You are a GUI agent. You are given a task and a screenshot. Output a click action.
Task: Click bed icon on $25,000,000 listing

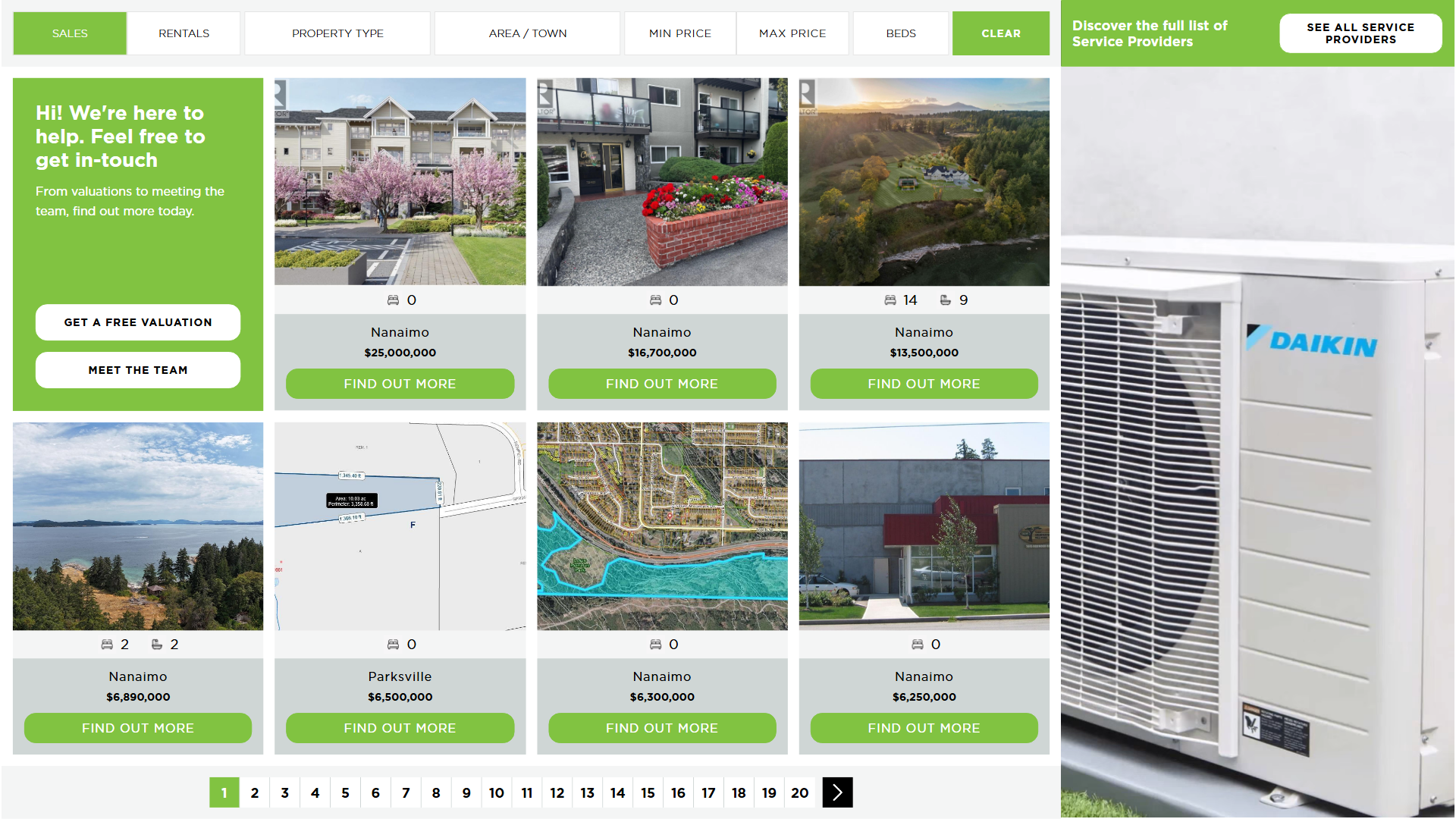click(x=393, y=300)
